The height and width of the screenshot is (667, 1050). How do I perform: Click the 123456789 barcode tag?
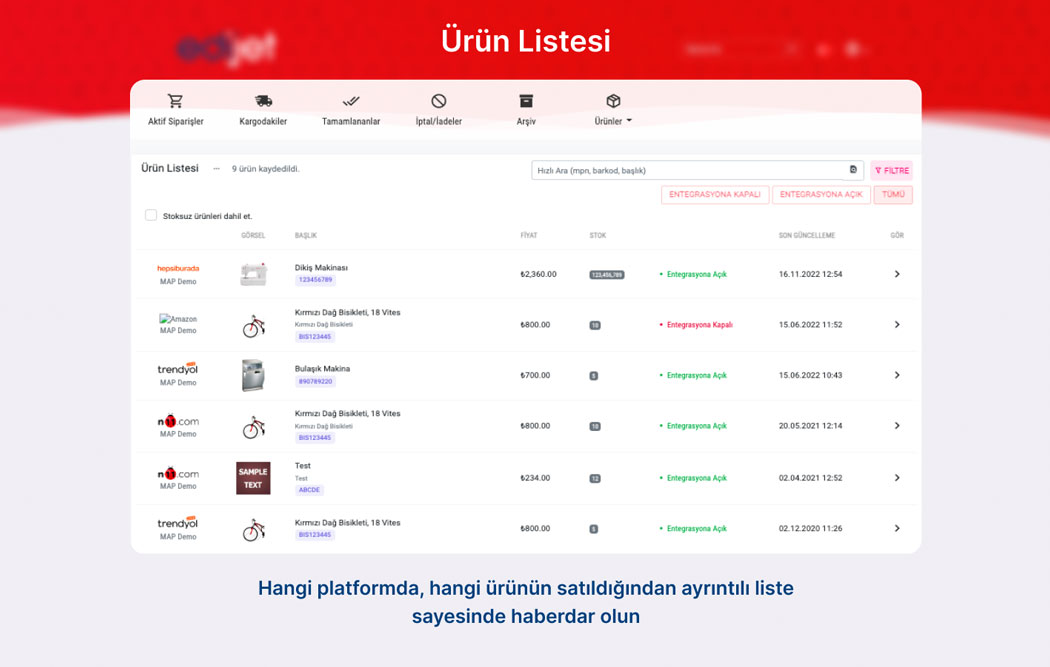pos(315,280)
